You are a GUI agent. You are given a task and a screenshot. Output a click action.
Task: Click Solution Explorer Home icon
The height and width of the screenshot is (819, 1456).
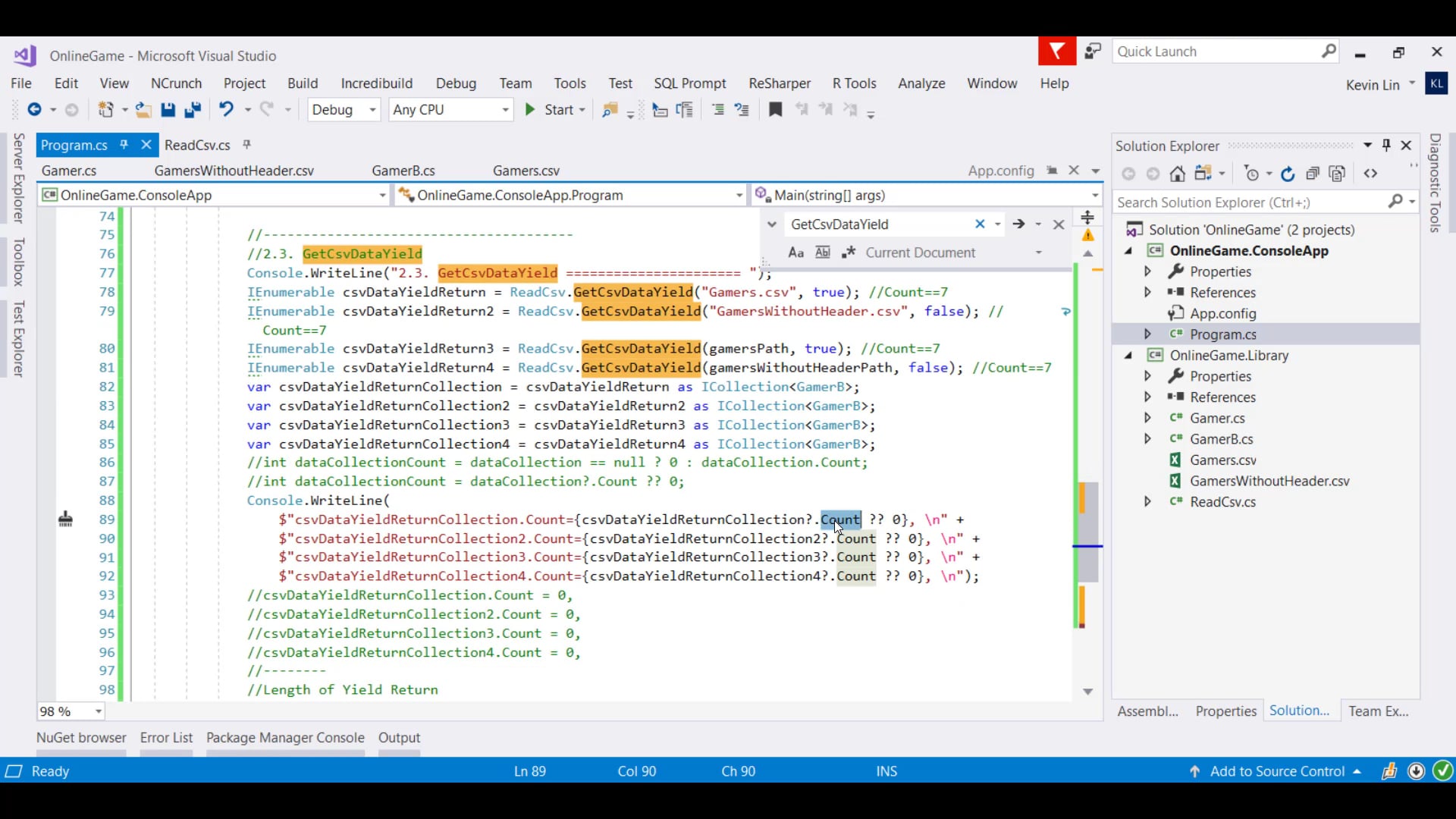click(x=1177, y=174)
